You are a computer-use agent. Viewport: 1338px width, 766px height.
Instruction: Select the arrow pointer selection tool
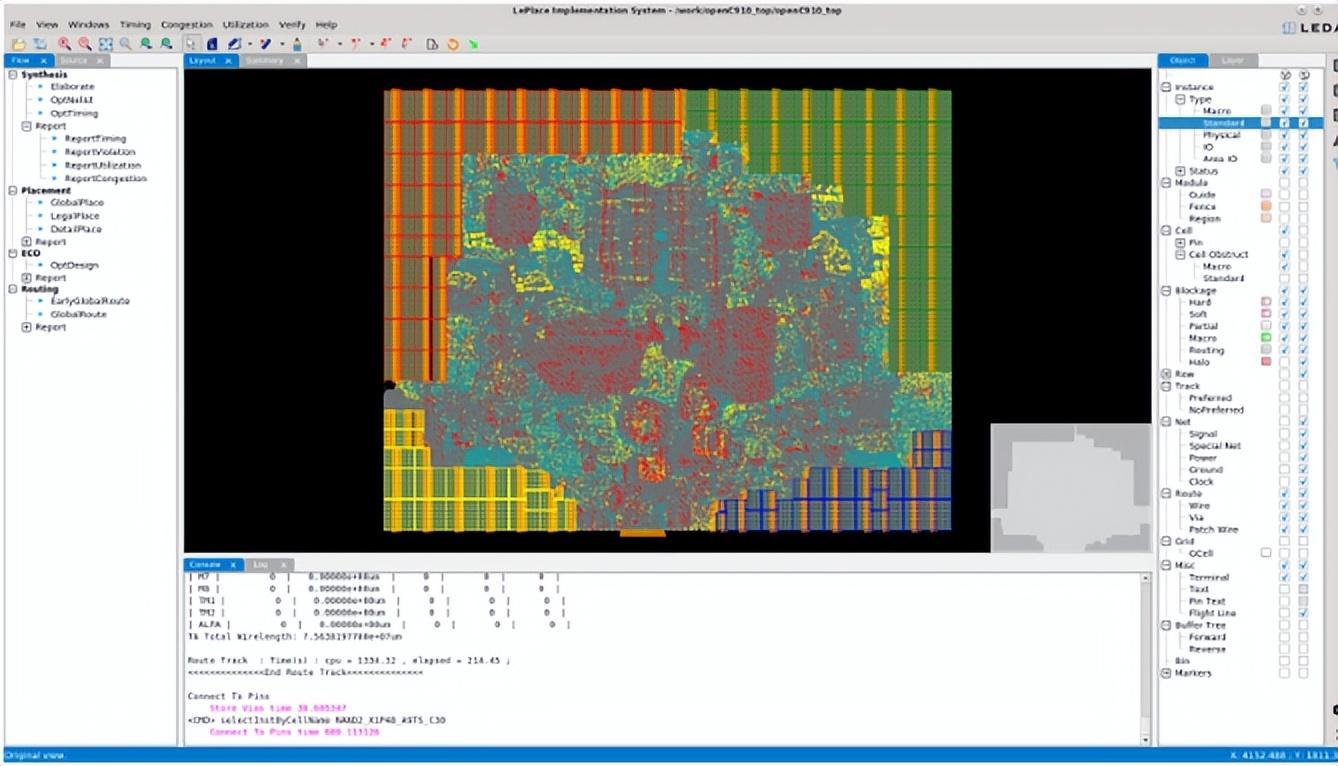192,44
